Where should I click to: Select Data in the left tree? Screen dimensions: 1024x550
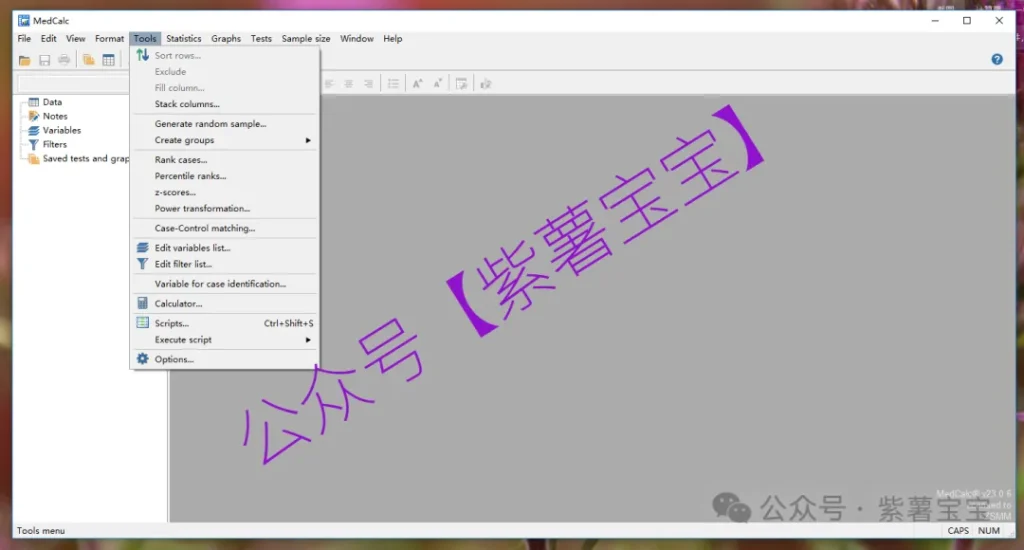(x=52, y=102)
